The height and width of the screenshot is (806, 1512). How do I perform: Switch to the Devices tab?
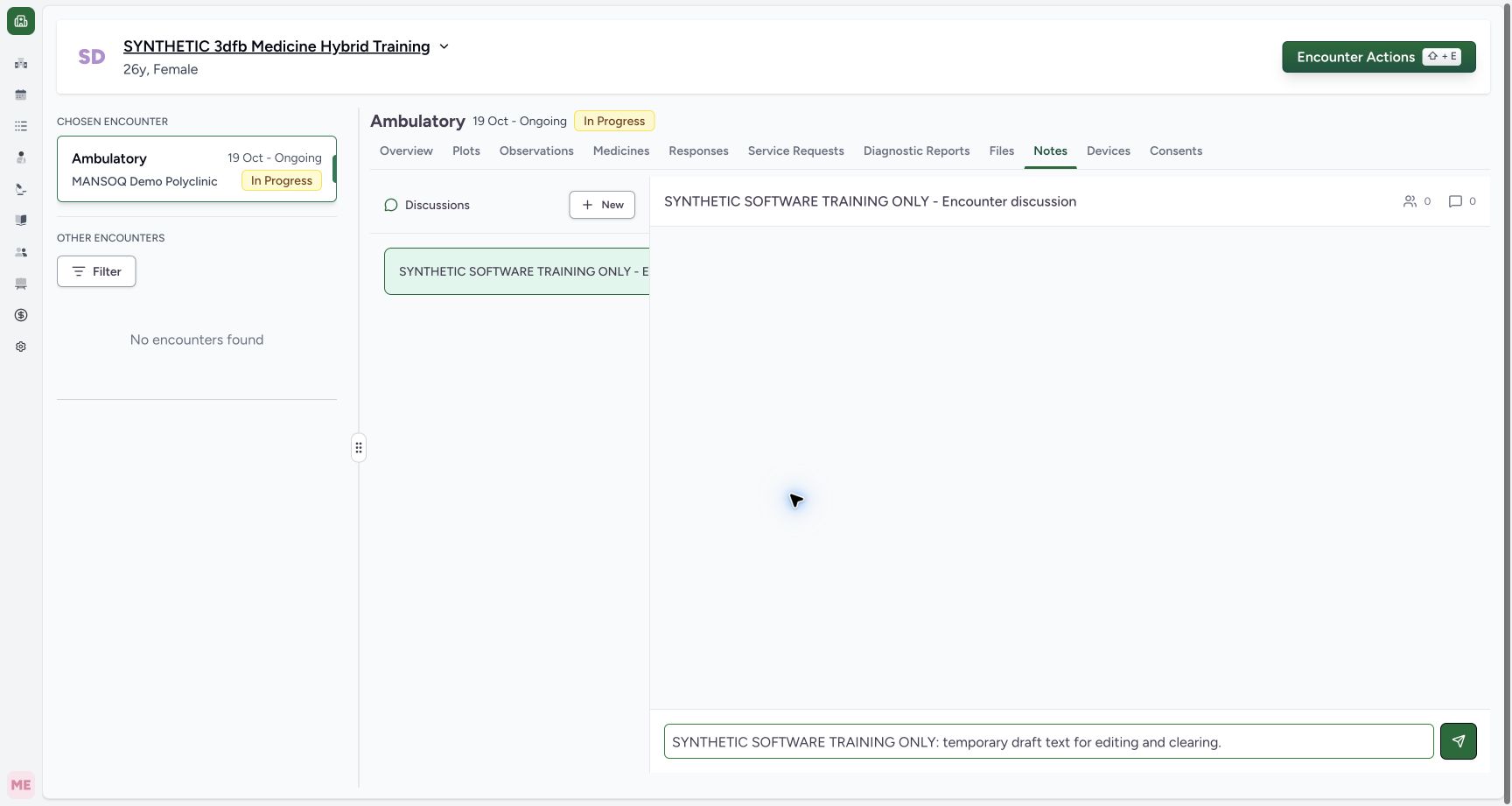click(x=1109, y=151)
